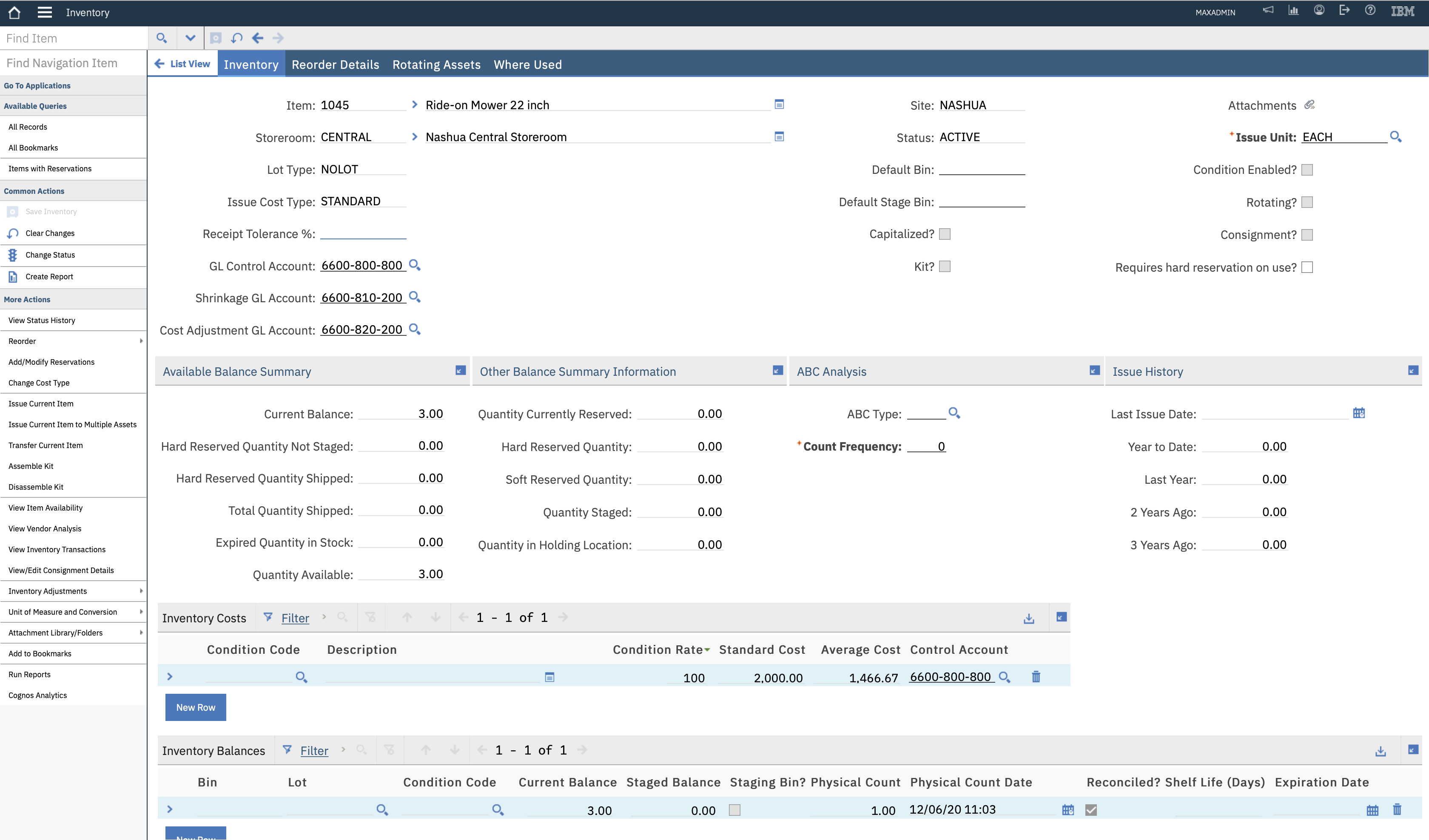Image resolution: width=1429 pixels, height=840 pixels.
Task: Check the Rotating? checkbox
Action: coord(1308,202)
